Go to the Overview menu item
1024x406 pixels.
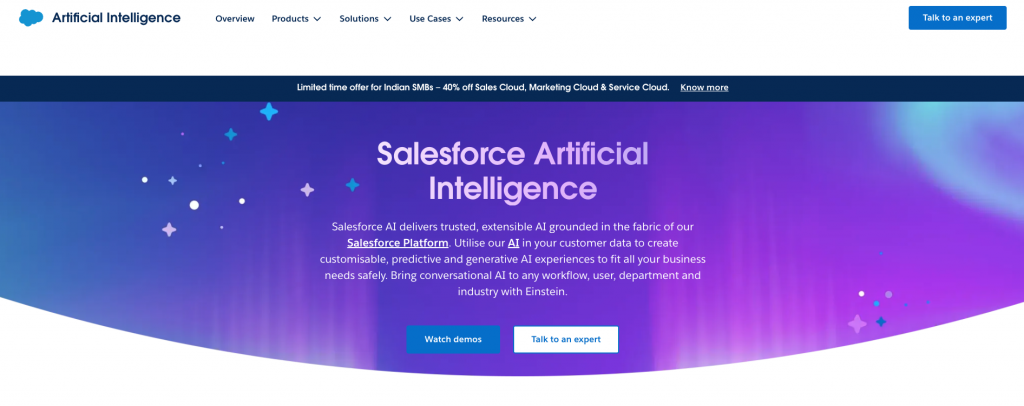click(x=235, y=19)
